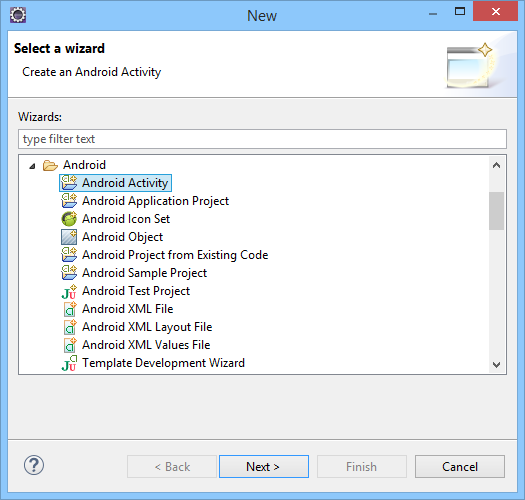Click the Cancel button

coord(460,467)
